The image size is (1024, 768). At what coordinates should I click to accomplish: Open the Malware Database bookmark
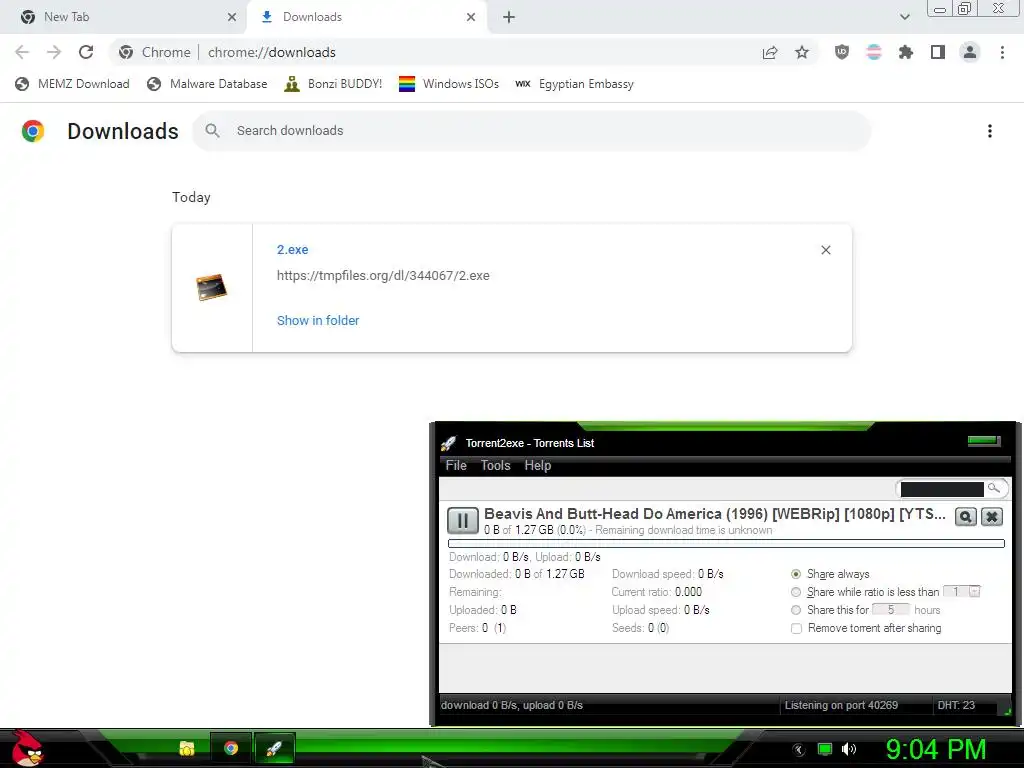[x=208, y=84]
